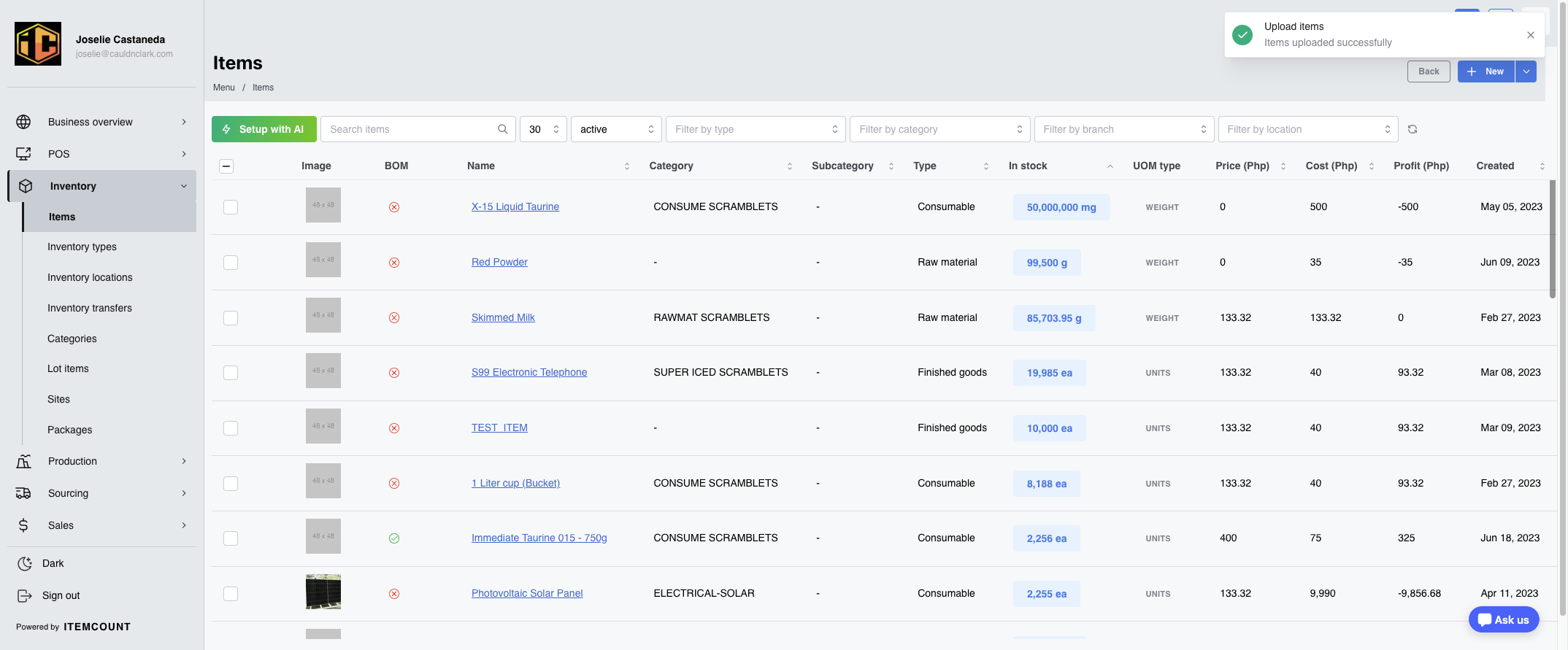Open the Filter by branch dropdown
Image resolution: width=1568 pixels, height=650 pixels.
tap(1124, 129)
